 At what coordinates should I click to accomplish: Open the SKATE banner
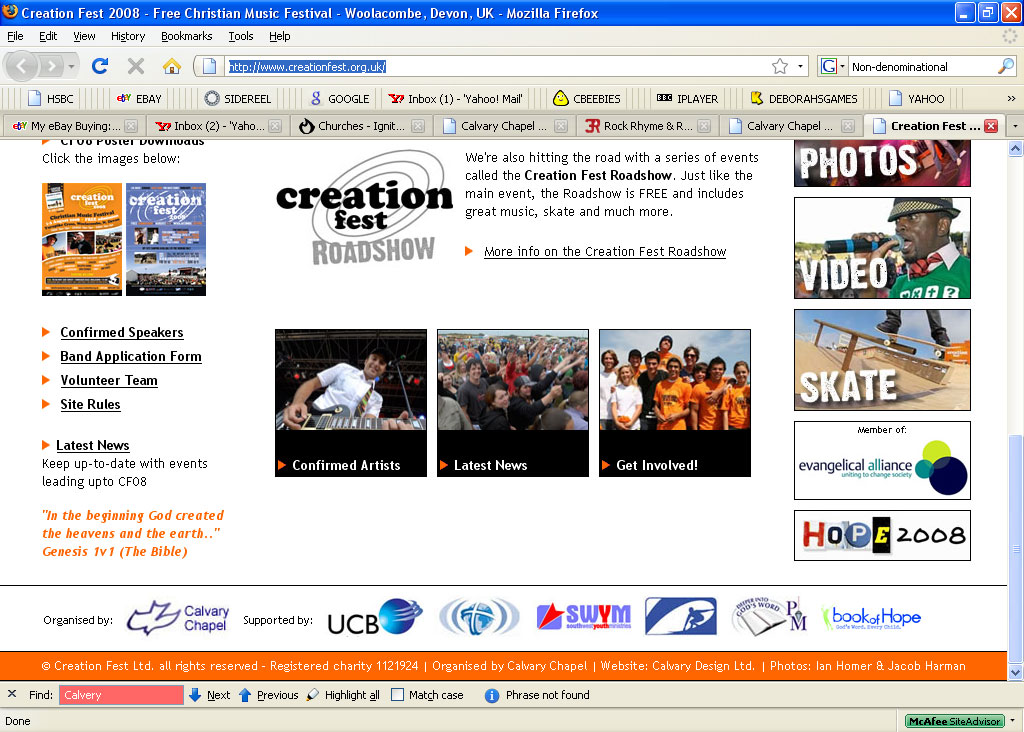coord(882,360)
